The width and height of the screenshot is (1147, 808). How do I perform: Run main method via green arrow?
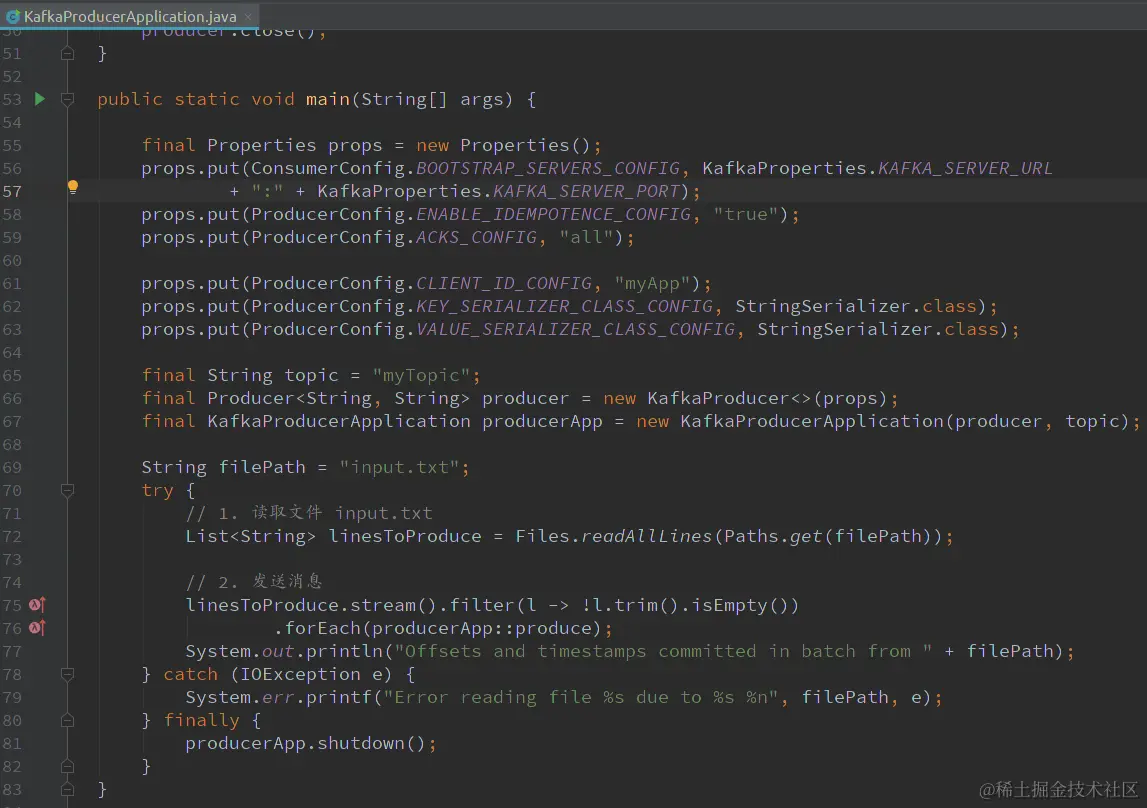pyautogui.click(x=40, y=99)
